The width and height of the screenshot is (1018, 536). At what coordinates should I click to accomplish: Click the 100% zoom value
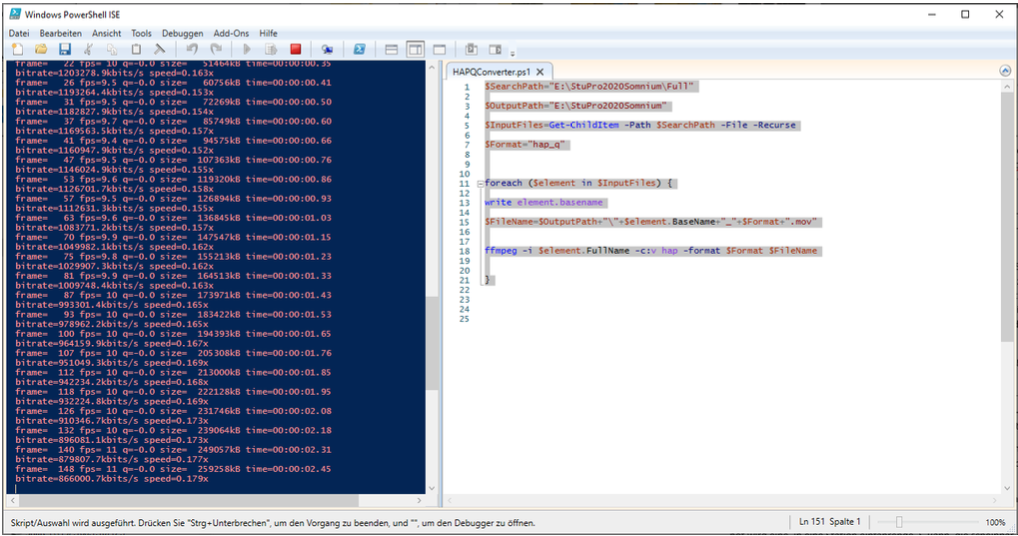point(995,522)
